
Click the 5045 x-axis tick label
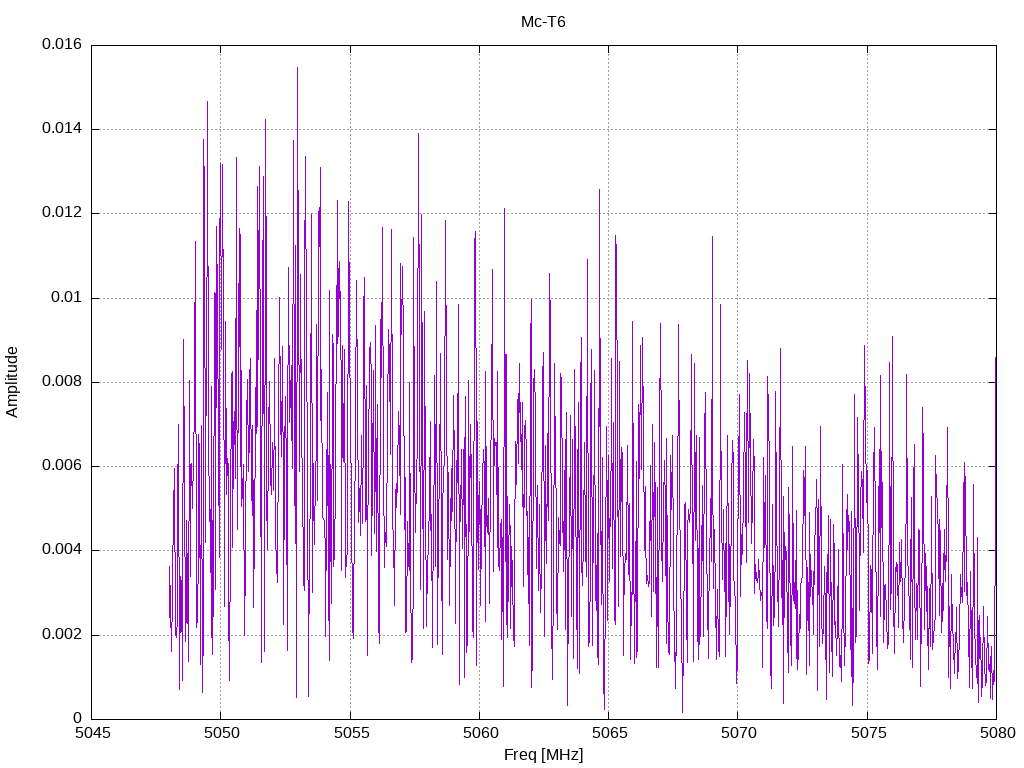93,733
